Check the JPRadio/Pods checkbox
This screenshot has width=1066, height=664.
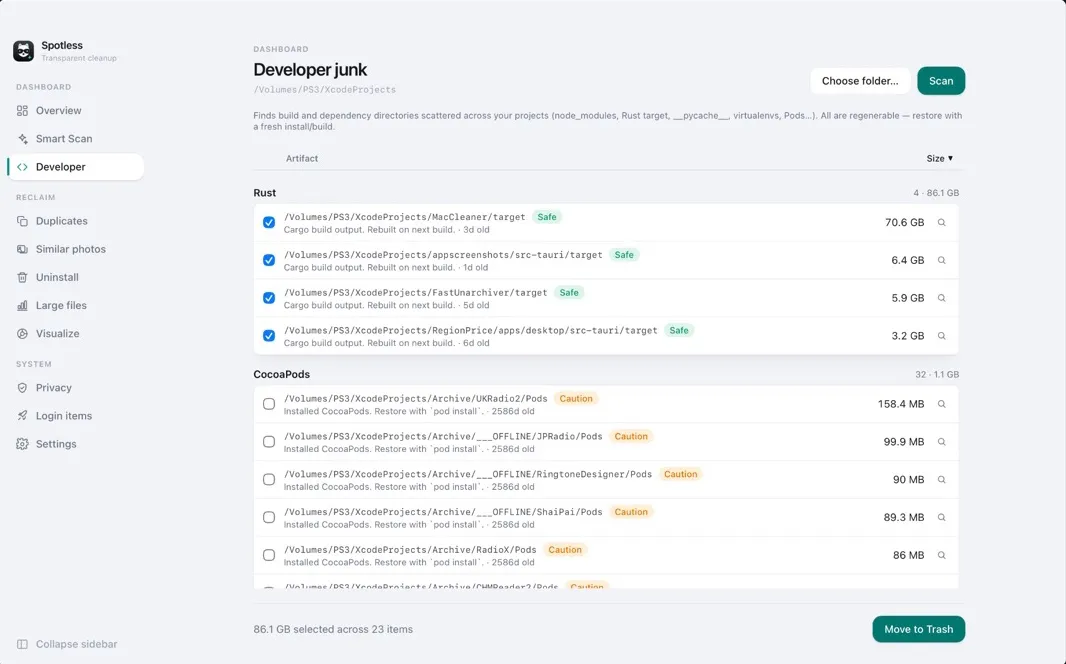click(269, 442)
